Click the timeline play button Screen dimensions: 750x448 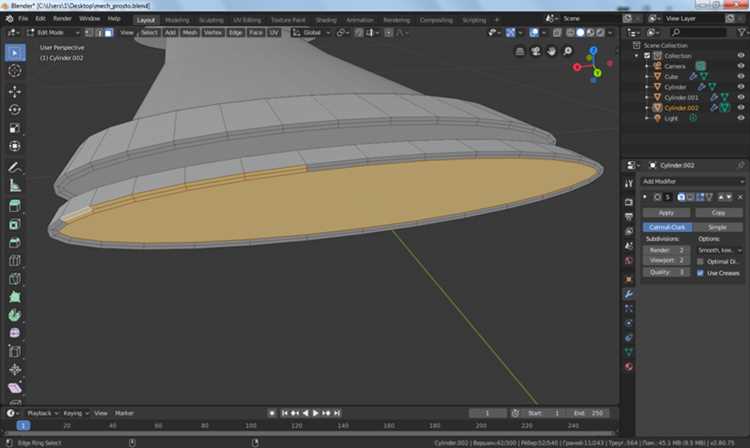coord(316,413)
